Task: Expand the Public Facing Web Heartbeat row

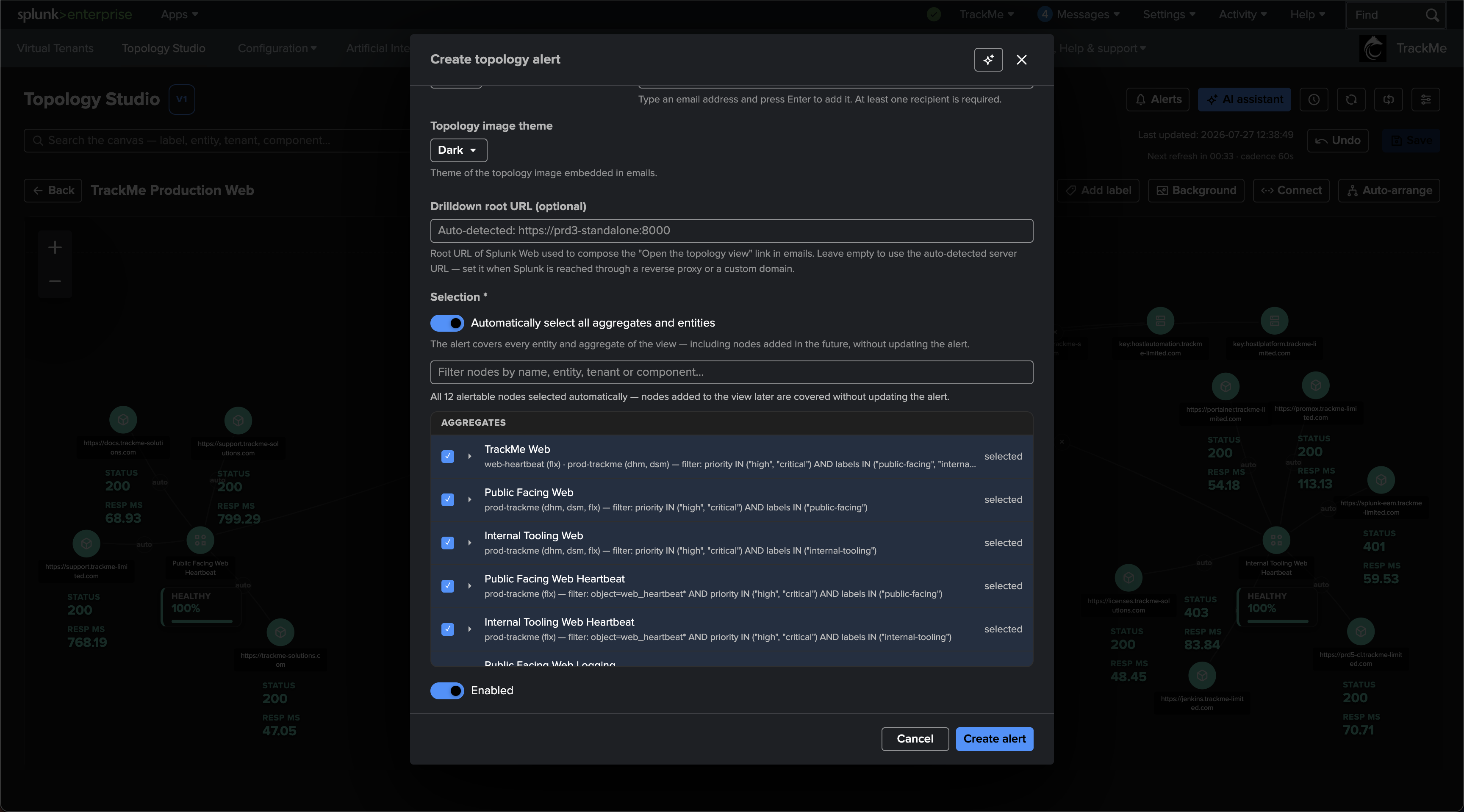Action: coord(469,586)
